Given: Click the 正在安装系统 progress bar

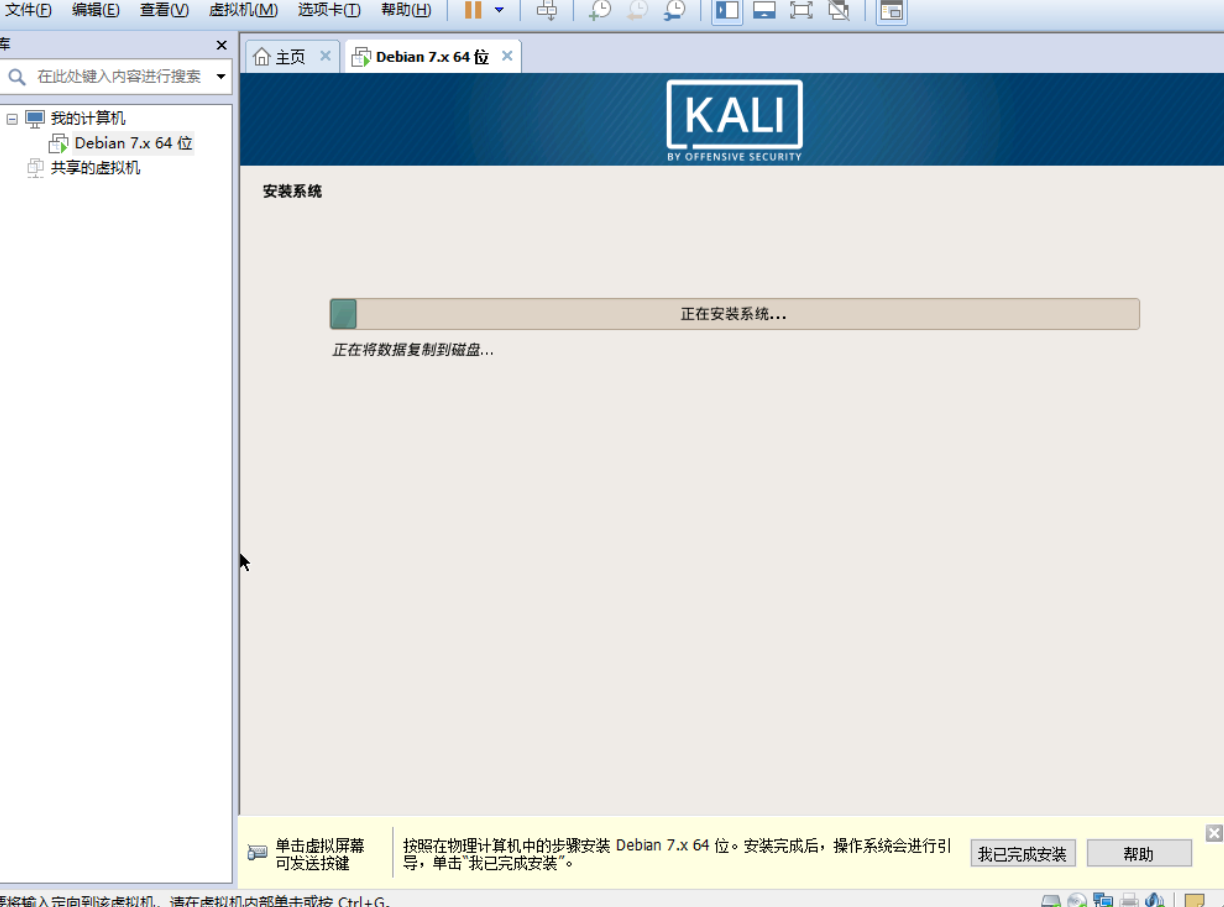Looking at the screenshot, I should click(x=735, y=314).
